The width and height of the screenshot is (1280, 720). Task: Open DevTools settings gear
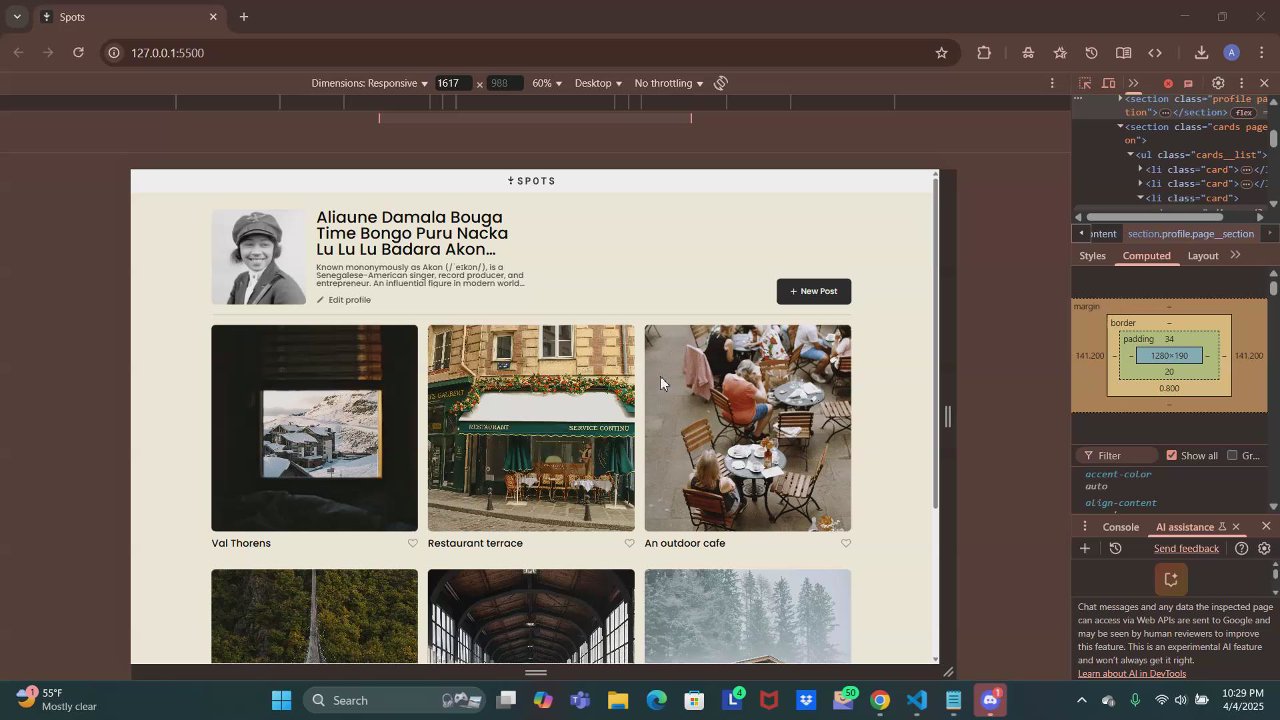point(1218,83)
